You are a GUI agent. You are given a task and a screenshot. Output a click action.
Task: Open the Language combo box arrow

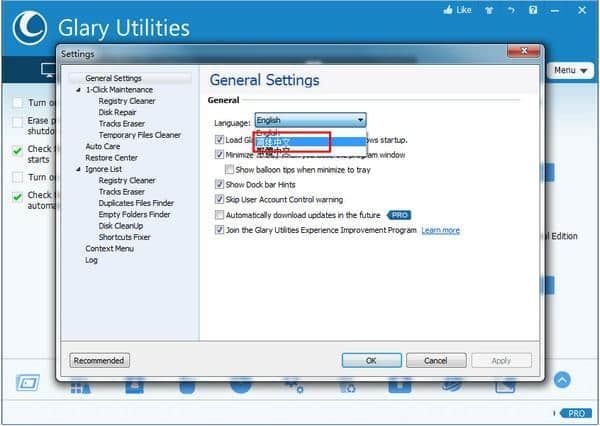pos(359,121)
